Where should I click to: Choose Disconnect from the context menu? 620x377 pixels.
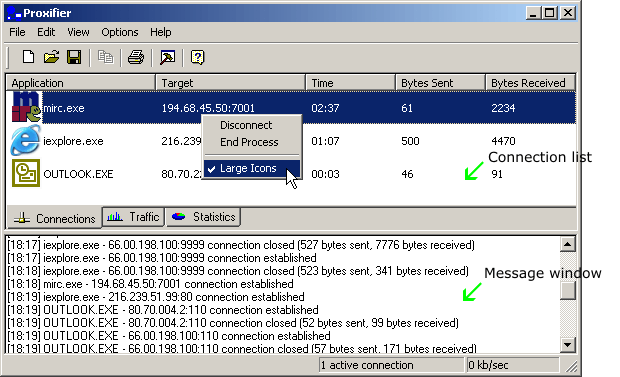click(x=246, y=125)
